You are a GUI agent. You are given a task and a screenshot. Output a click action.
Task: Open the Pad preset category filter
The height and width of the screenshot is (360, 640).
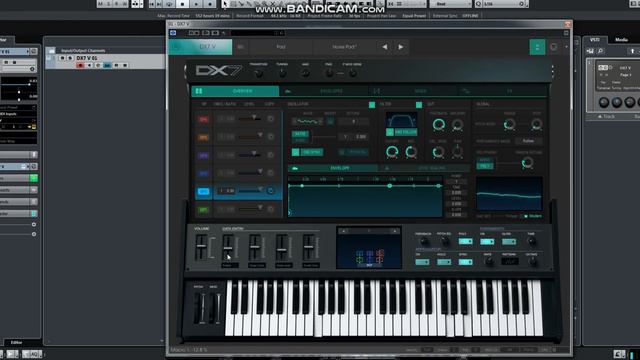tap(281, 47)
